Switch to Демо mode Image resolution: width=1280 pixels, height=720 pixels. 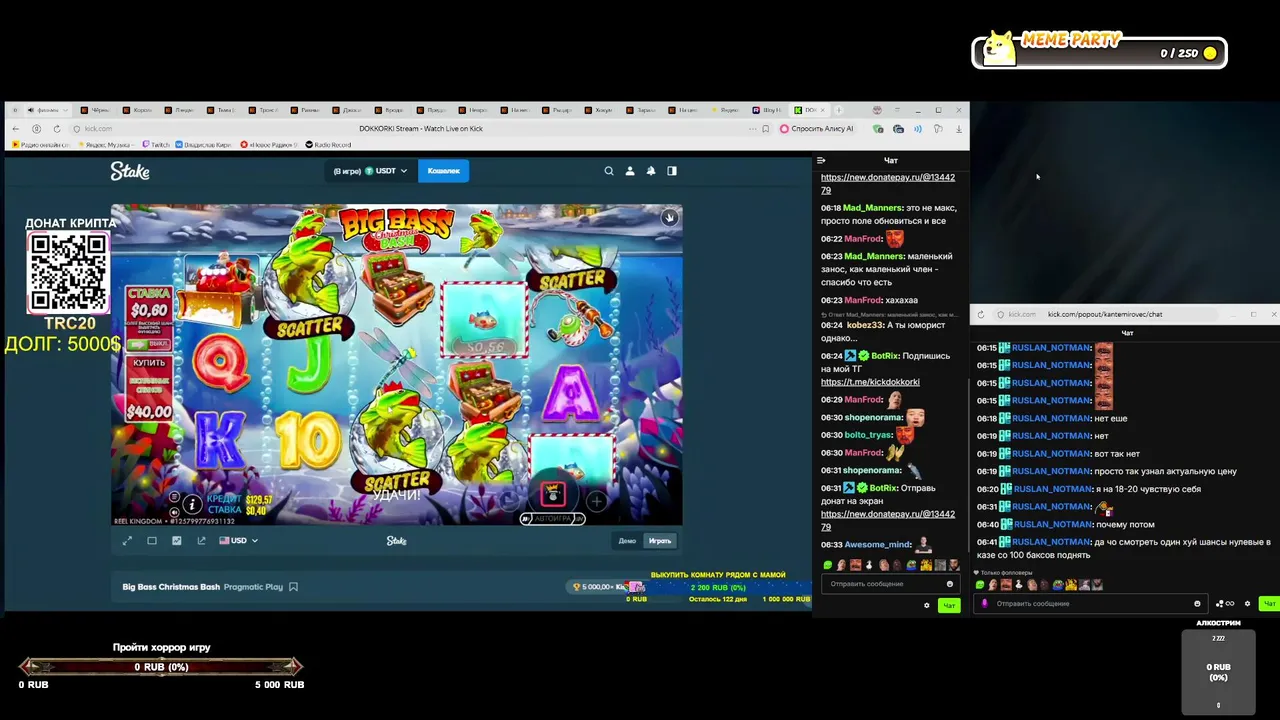[x=627, y=541]
